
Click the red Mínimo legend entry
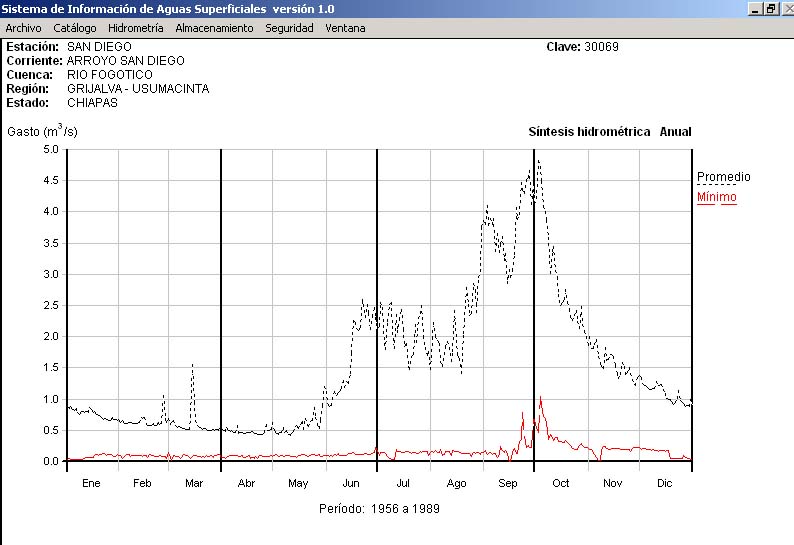click(x=716, y=197)
